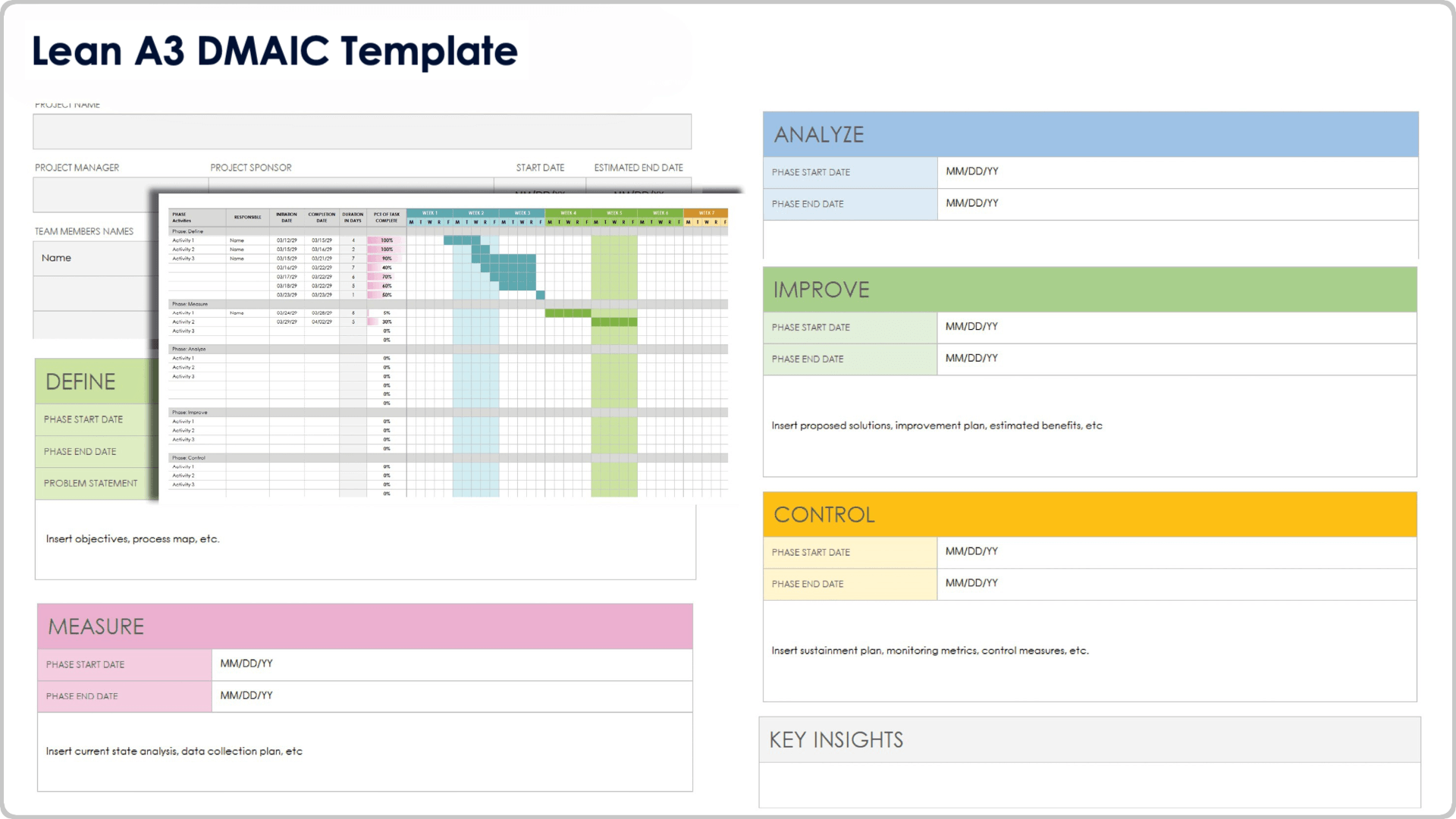Click WEEK 4 header in Gantt chart
This screenshot has width=1456, height=819.
(568, 213)
